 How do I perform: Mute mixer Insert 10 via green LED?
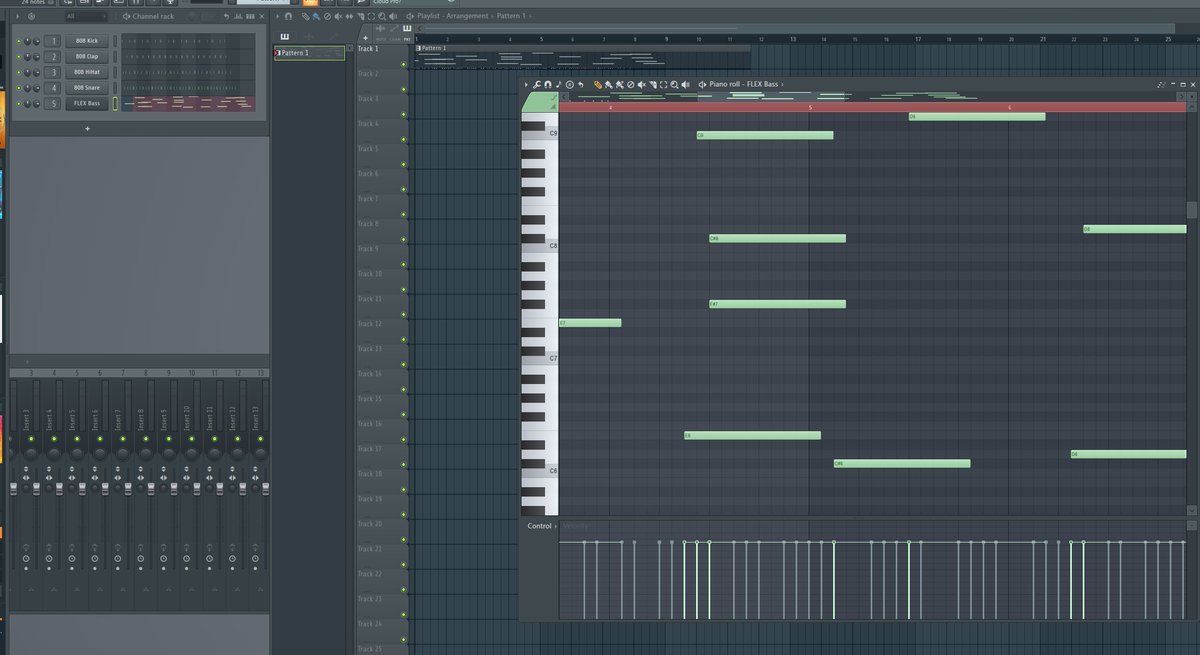[191, 440]
